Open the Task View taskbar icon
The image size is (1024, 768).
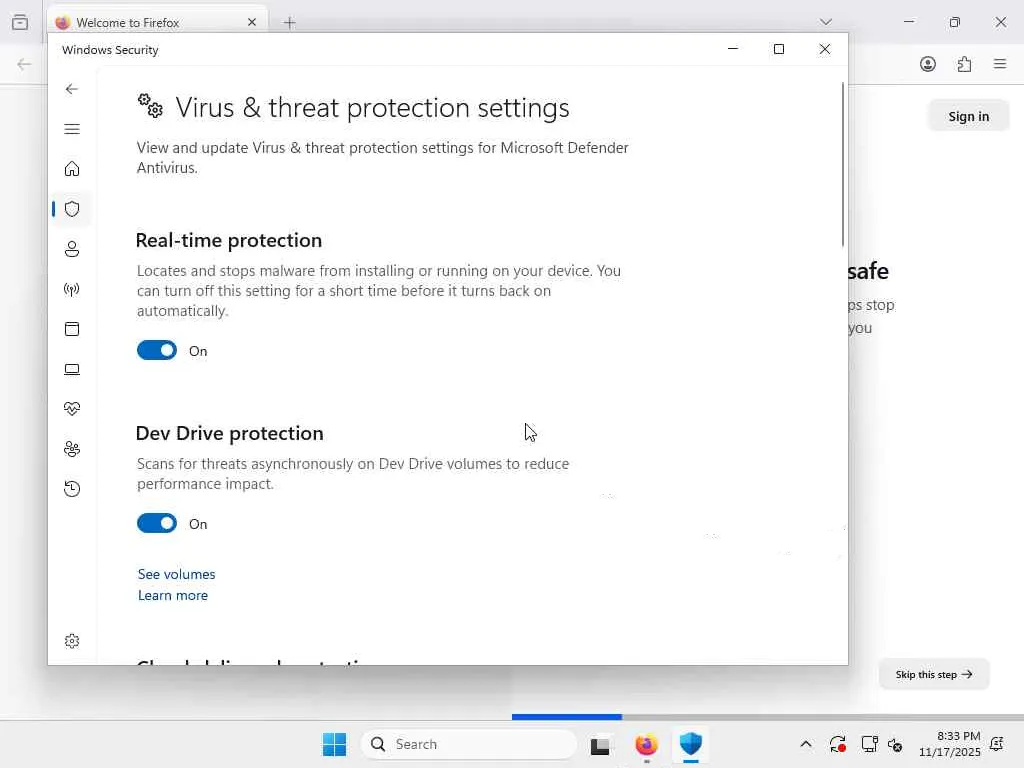[x=600, y=744]
